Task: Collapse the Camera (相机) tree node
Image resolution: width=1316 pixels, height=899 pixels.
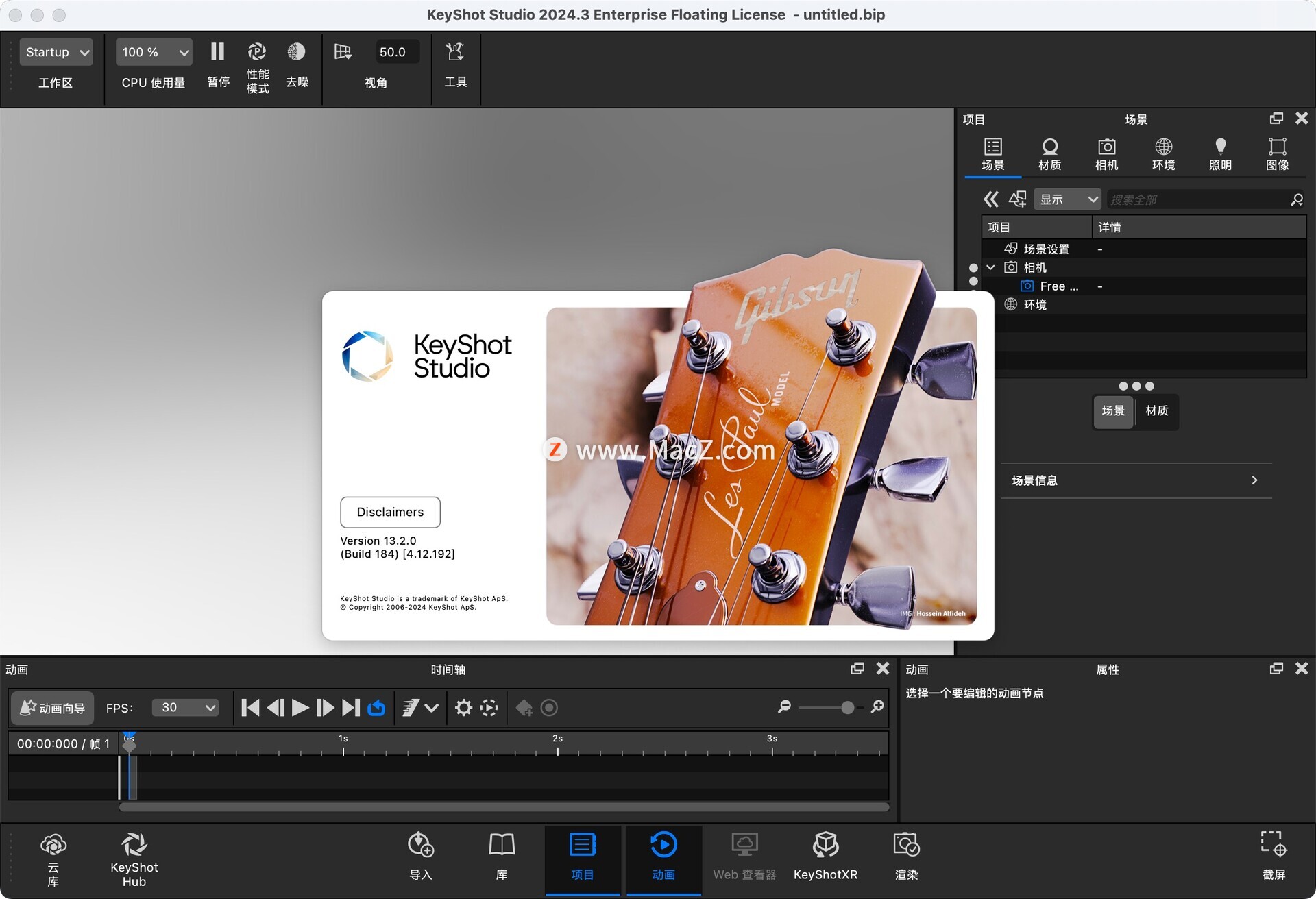Action: [x=990, y=267]
